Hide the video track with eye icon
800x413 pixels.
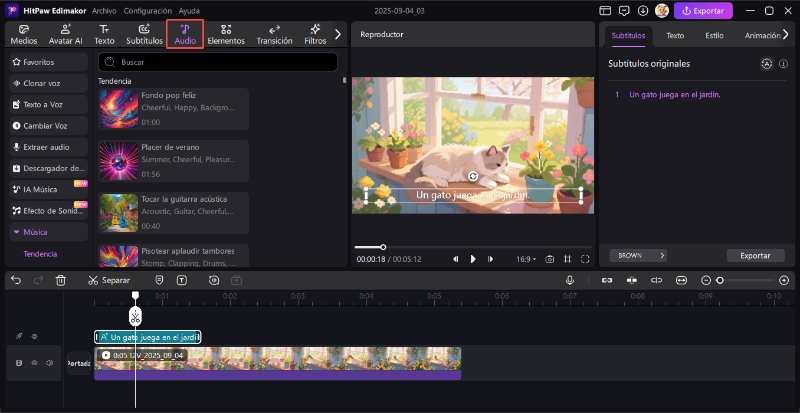(x=34, y=363)
